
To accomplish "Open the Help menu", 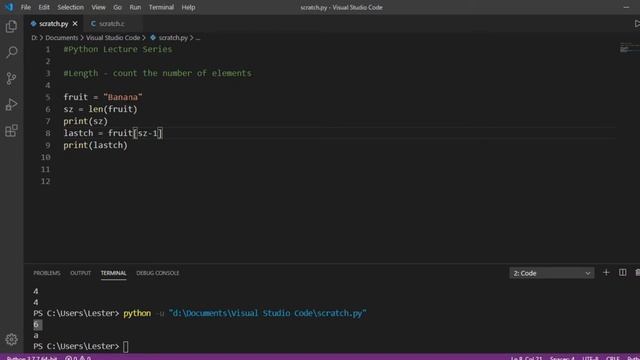I will pos(188,7).
